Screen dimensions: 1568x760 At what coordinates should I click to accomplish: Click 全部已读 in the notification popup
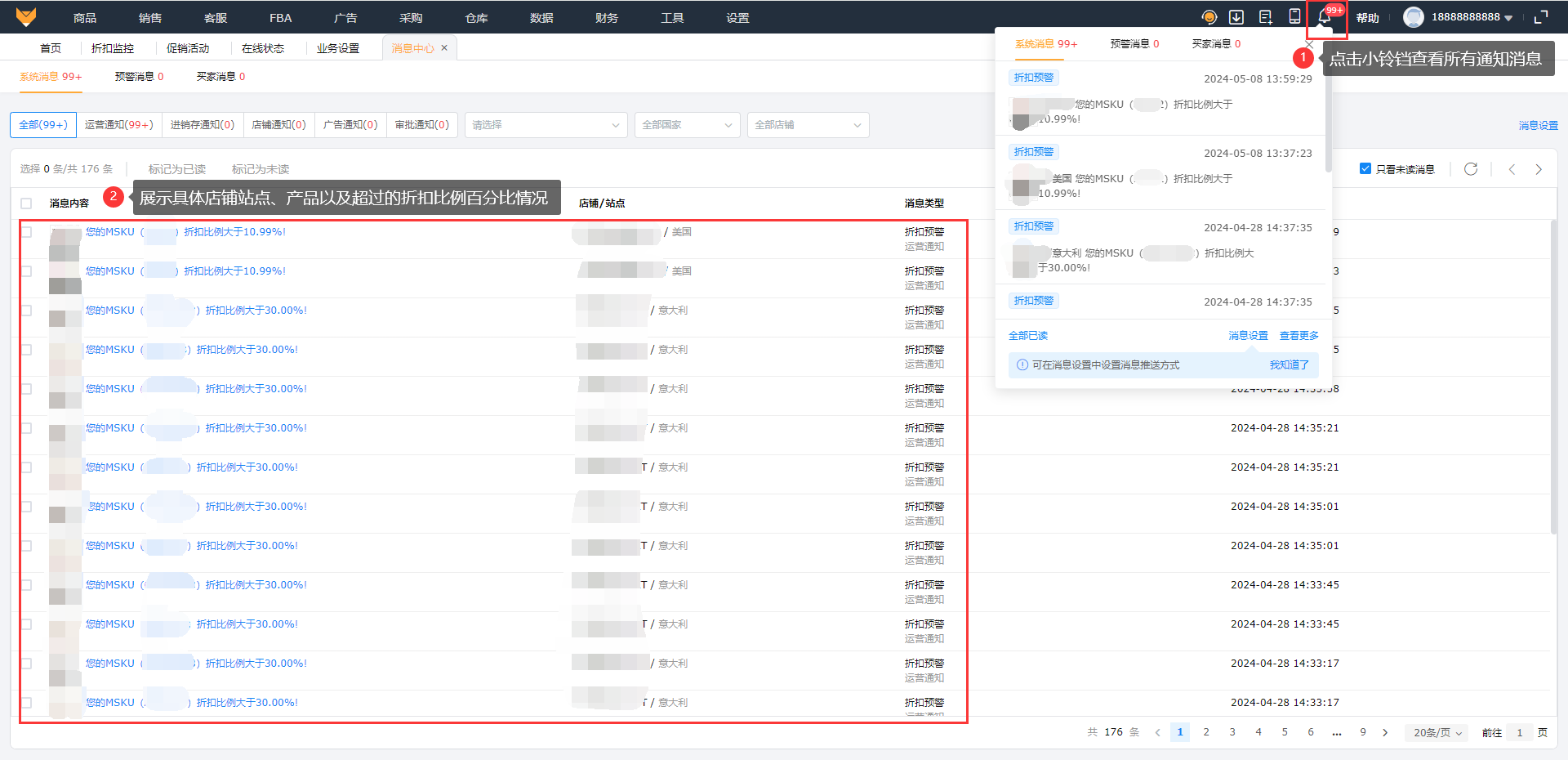tap(1028, 336)
